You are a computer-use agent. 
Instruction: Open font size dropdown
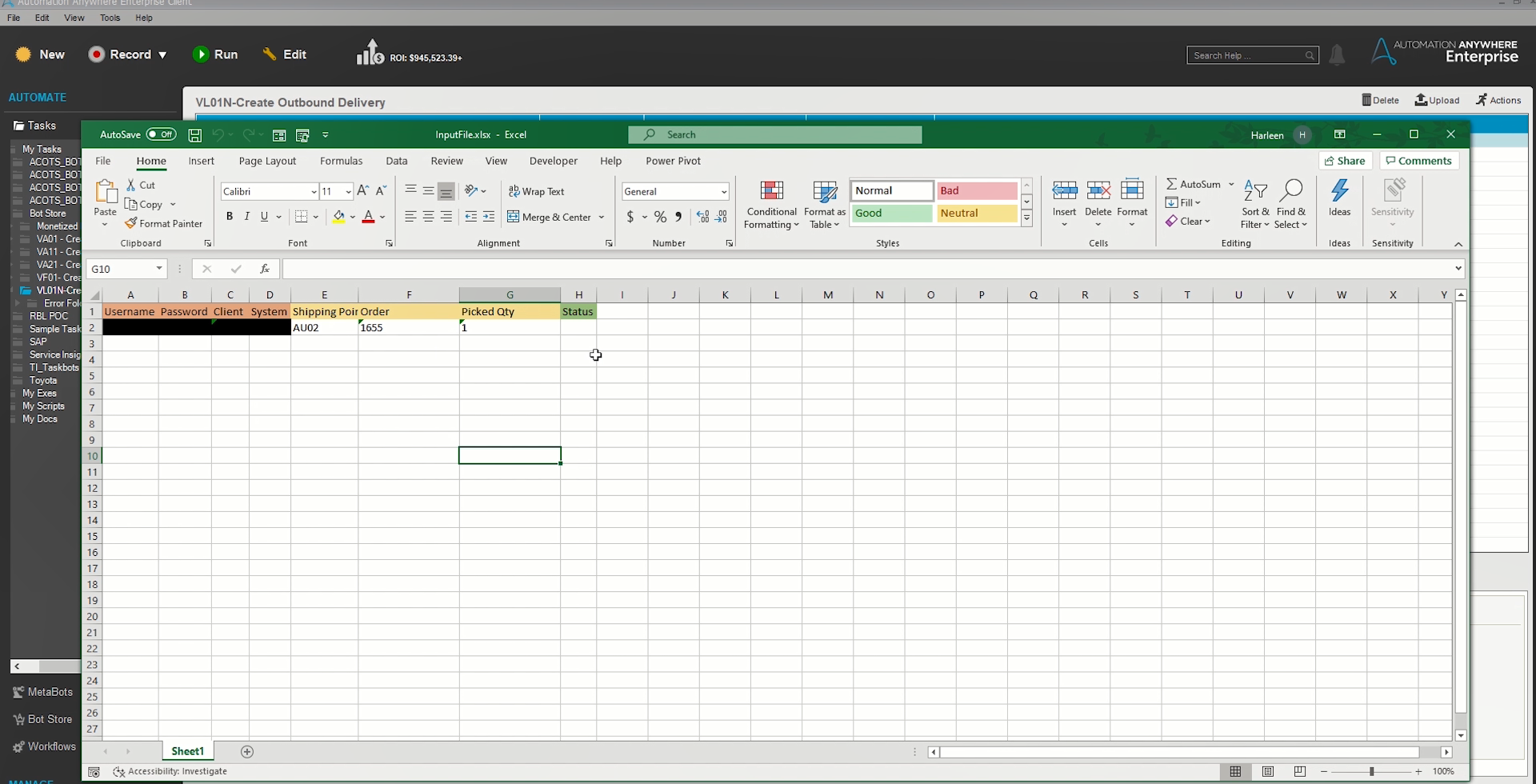[348, 192]
